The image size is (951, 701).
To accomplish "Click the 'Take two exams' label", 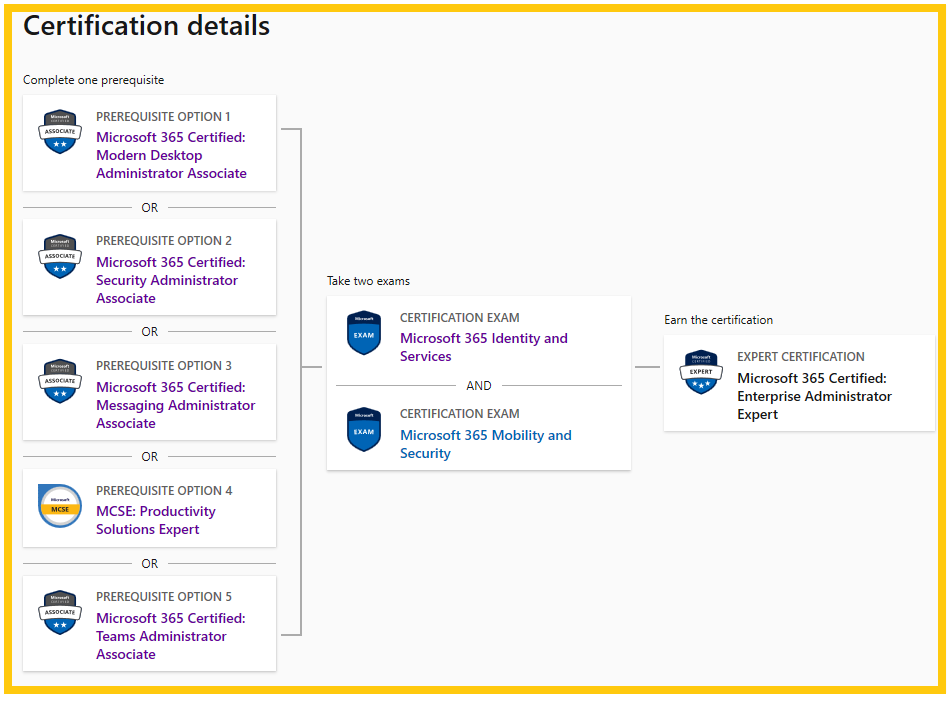I will click(368, 281).
